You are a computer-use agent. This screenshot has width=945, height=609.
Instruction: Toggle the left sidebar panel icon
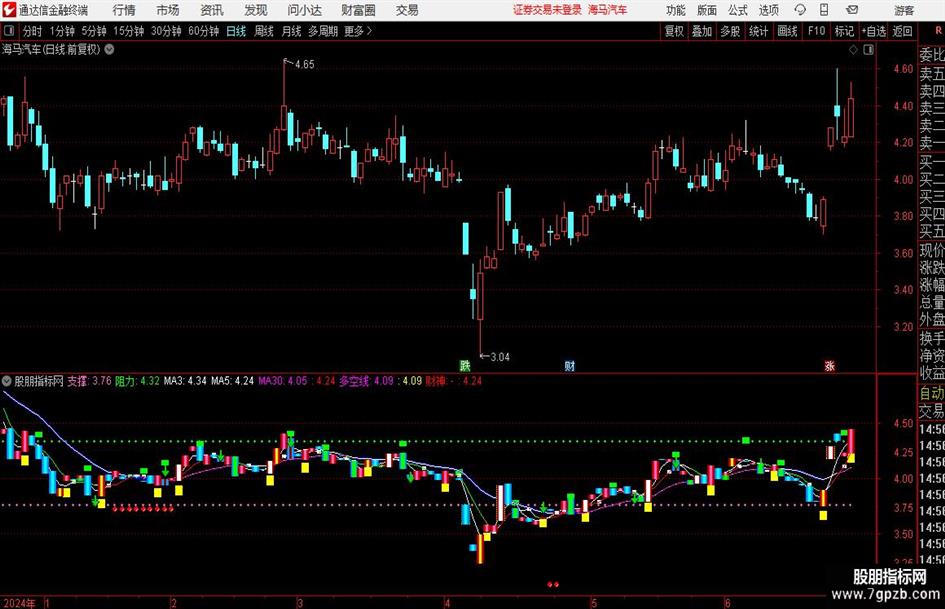[x=9, y=31]
